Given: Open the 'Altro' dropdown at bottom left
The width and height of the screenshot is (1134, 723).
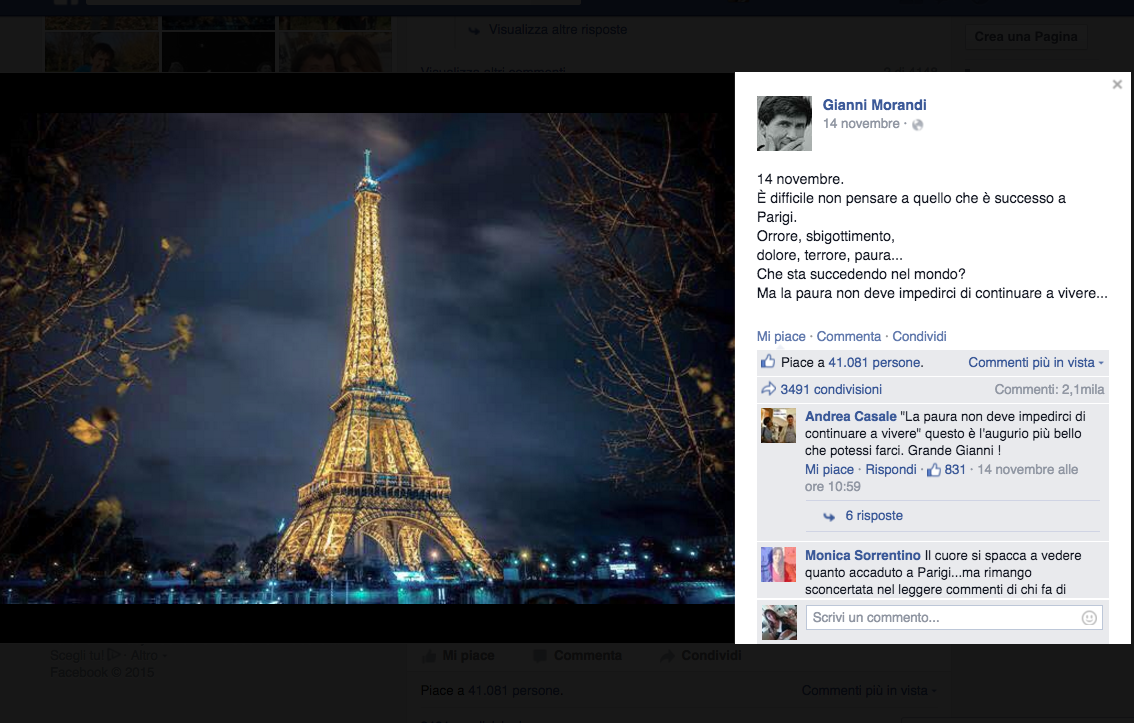Looking at the screenshot, I should click(x=146, y=655).
